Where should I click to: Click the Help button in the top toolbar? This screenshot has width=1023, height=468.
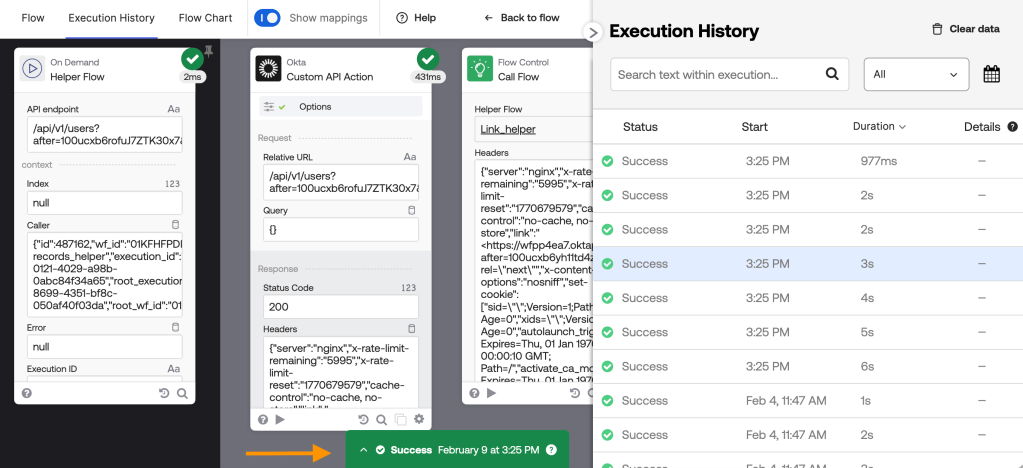coord(416,18)
